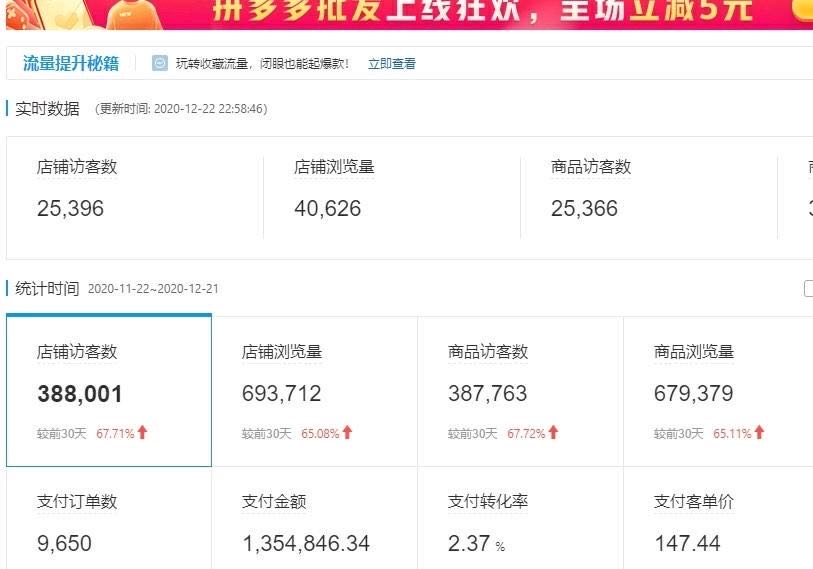Screen dimensions: 813x569
Task: Switch to 商品访客数 387,763 metric card
Action: tap(520, 391)
